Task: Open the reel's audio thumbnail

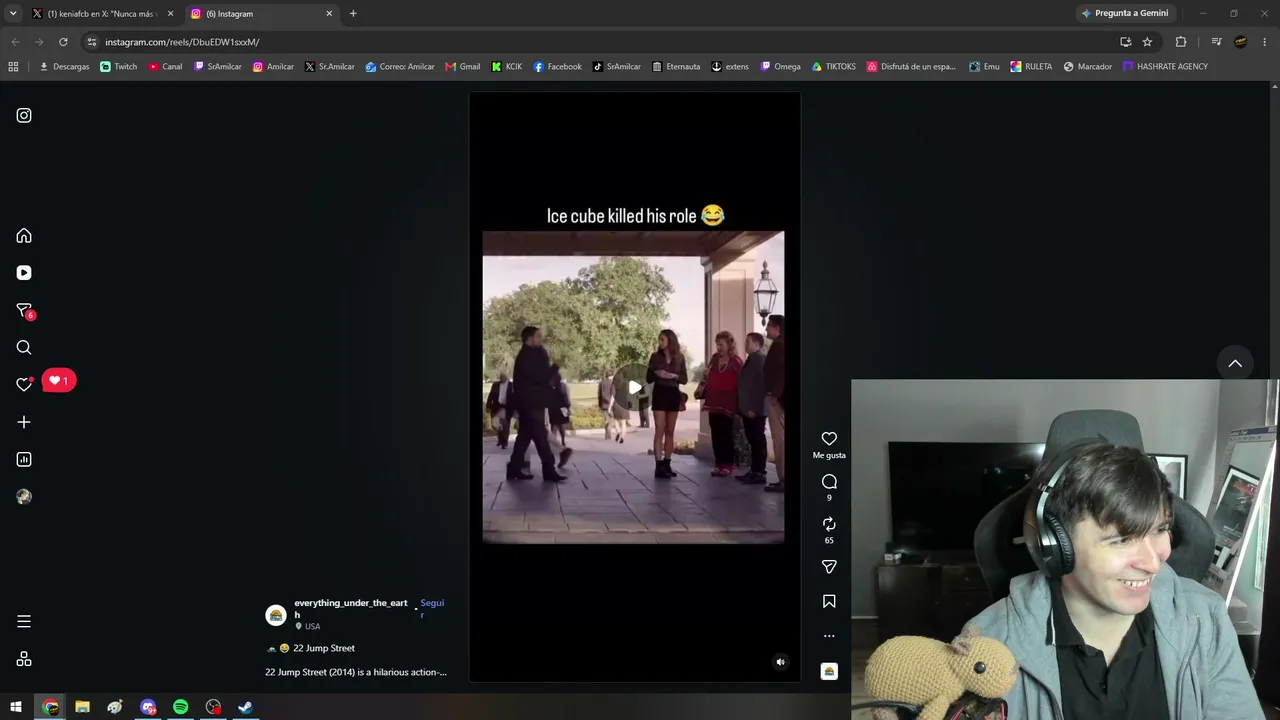Action: pos(829,671)
